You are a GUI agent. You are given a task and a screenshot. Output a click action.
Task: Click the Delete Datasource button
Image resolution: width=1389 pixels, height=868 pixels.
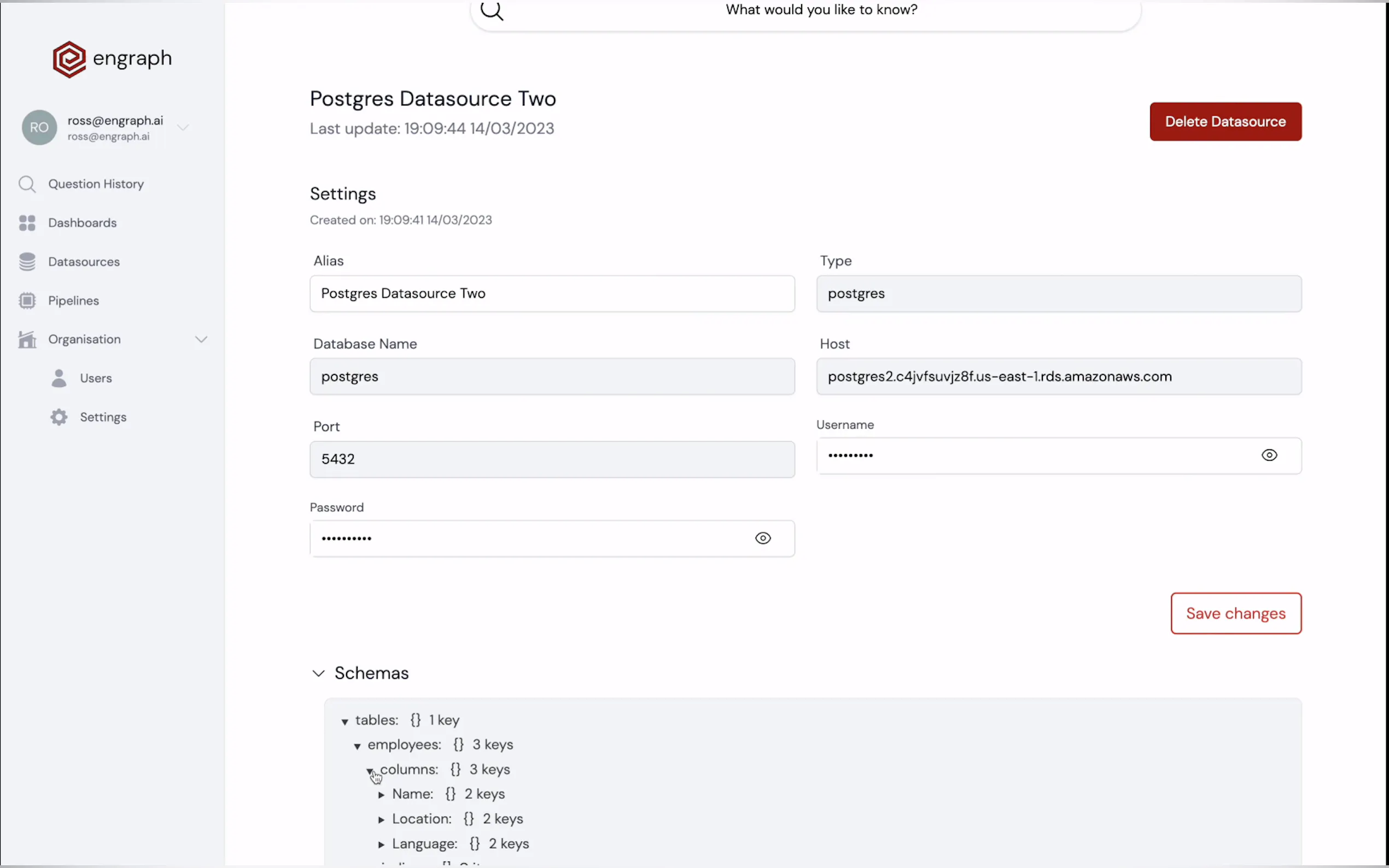(x=1225, y=122)
